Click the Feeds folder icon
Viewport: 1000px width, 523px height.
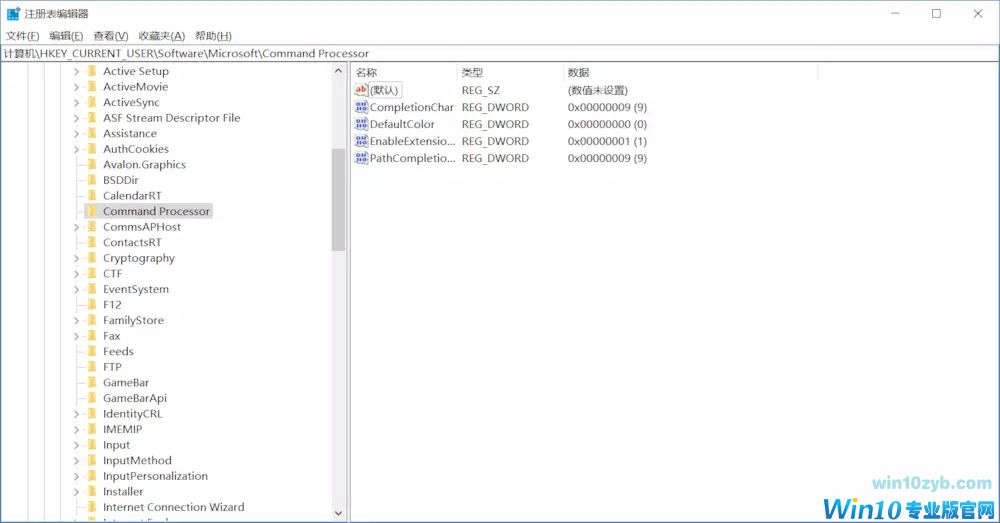click(92, 351)
